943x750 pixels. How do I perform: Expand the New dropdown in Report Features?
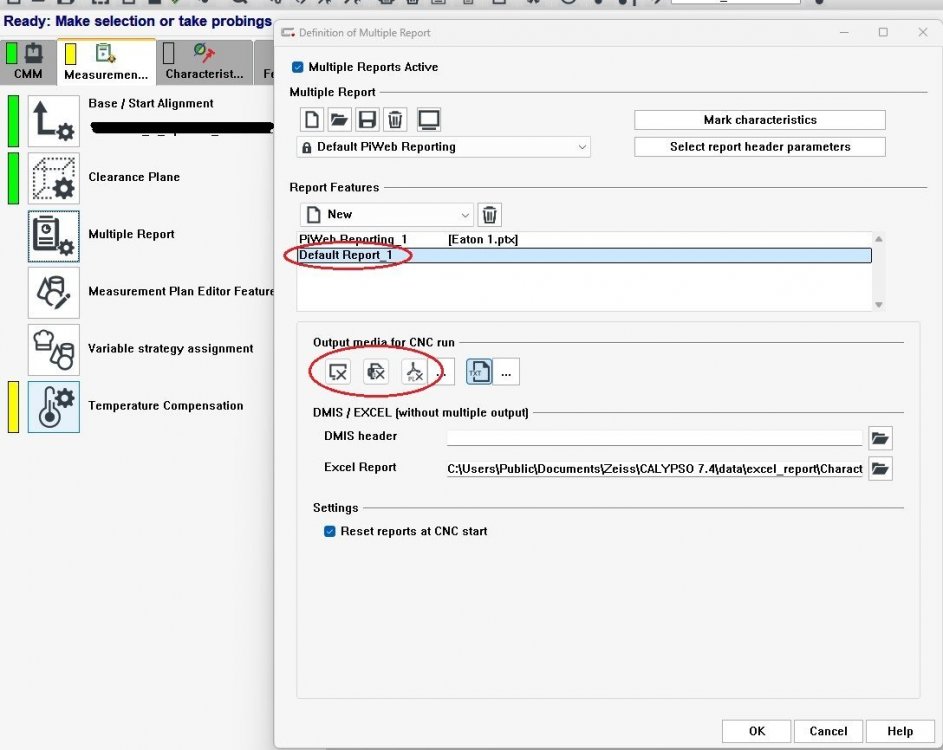[x=465, y=214]
